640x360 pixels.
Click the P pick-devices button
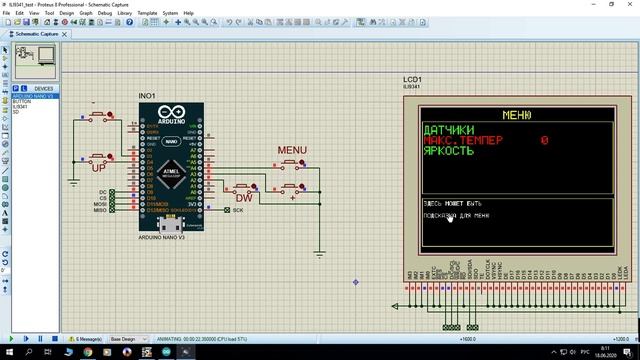click(16, 89)
